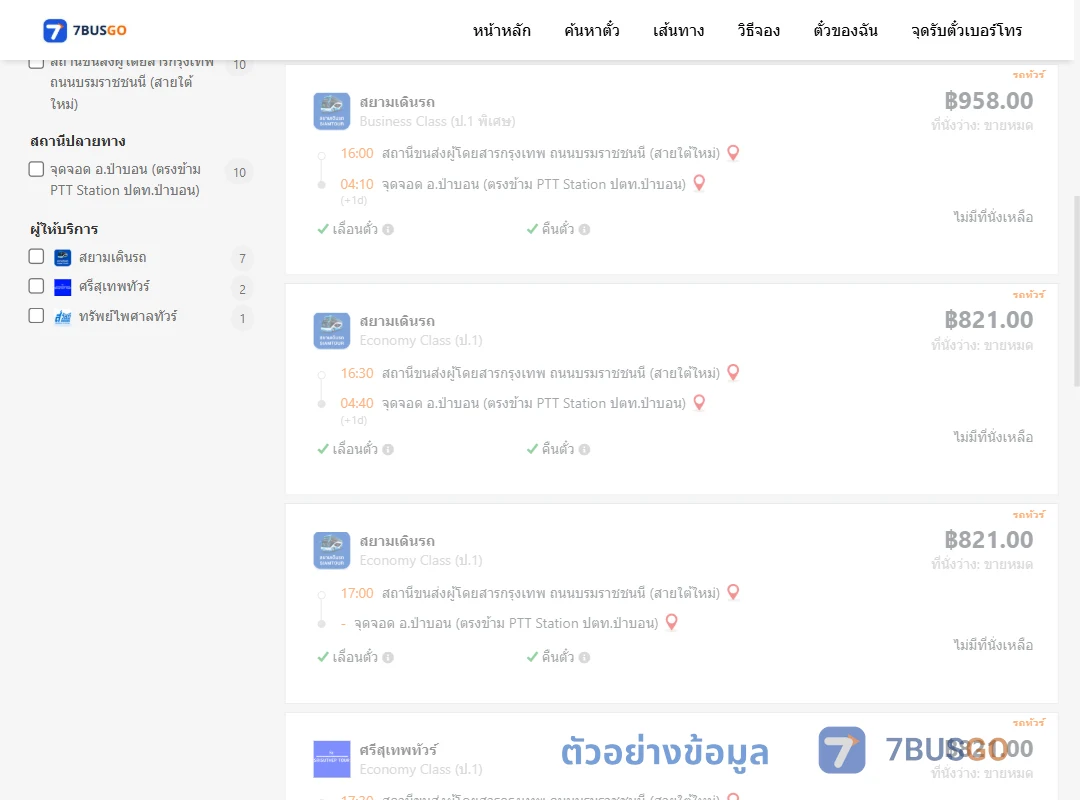Open ตั๋วของฉัน menu item
1080x800 pixels.
(x=845, y=30)
